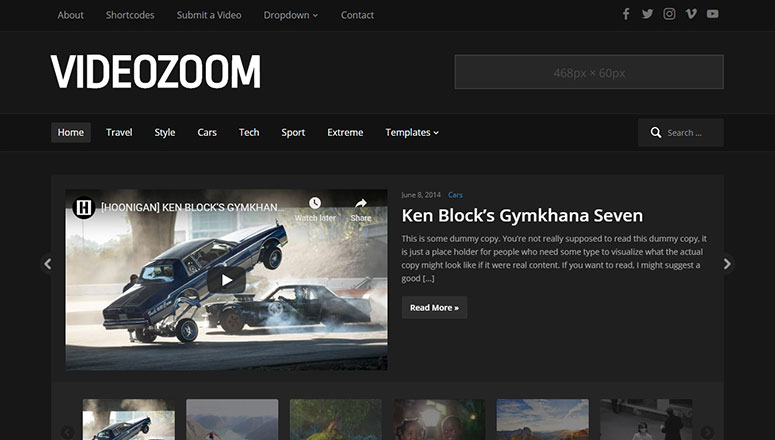
Task: Open the About page
Action: point(70,15)
